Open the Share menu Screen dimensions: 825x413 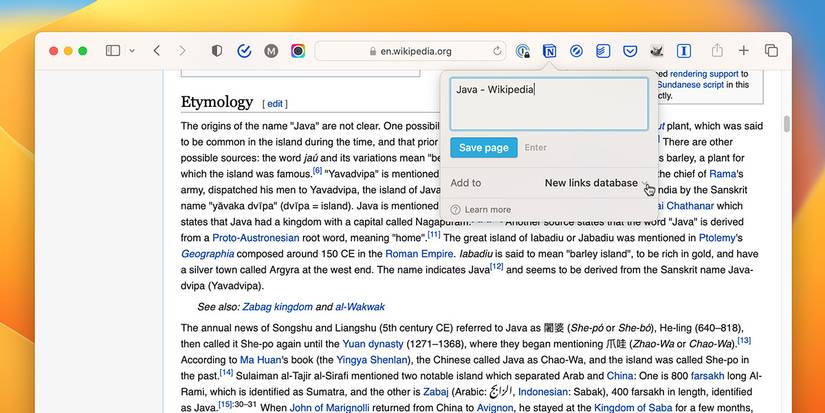717,51
